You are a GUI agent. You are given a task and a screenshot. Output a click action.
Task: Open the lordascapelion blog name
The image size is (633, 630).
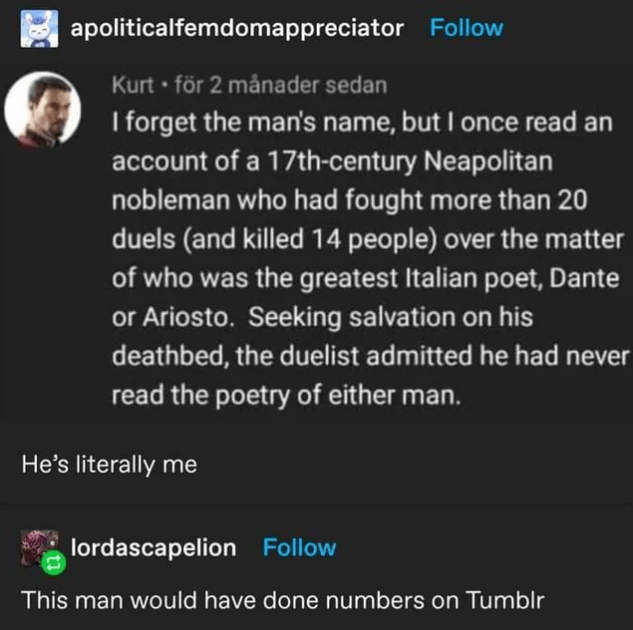click(x=154, y=548)
